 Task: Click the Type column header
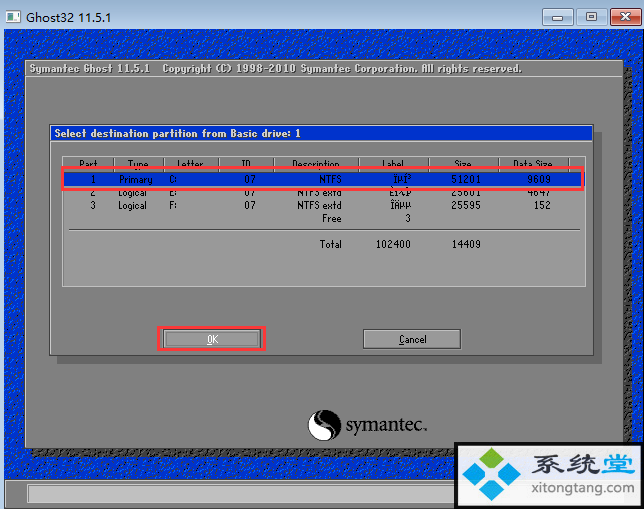(x=139, y=164)
